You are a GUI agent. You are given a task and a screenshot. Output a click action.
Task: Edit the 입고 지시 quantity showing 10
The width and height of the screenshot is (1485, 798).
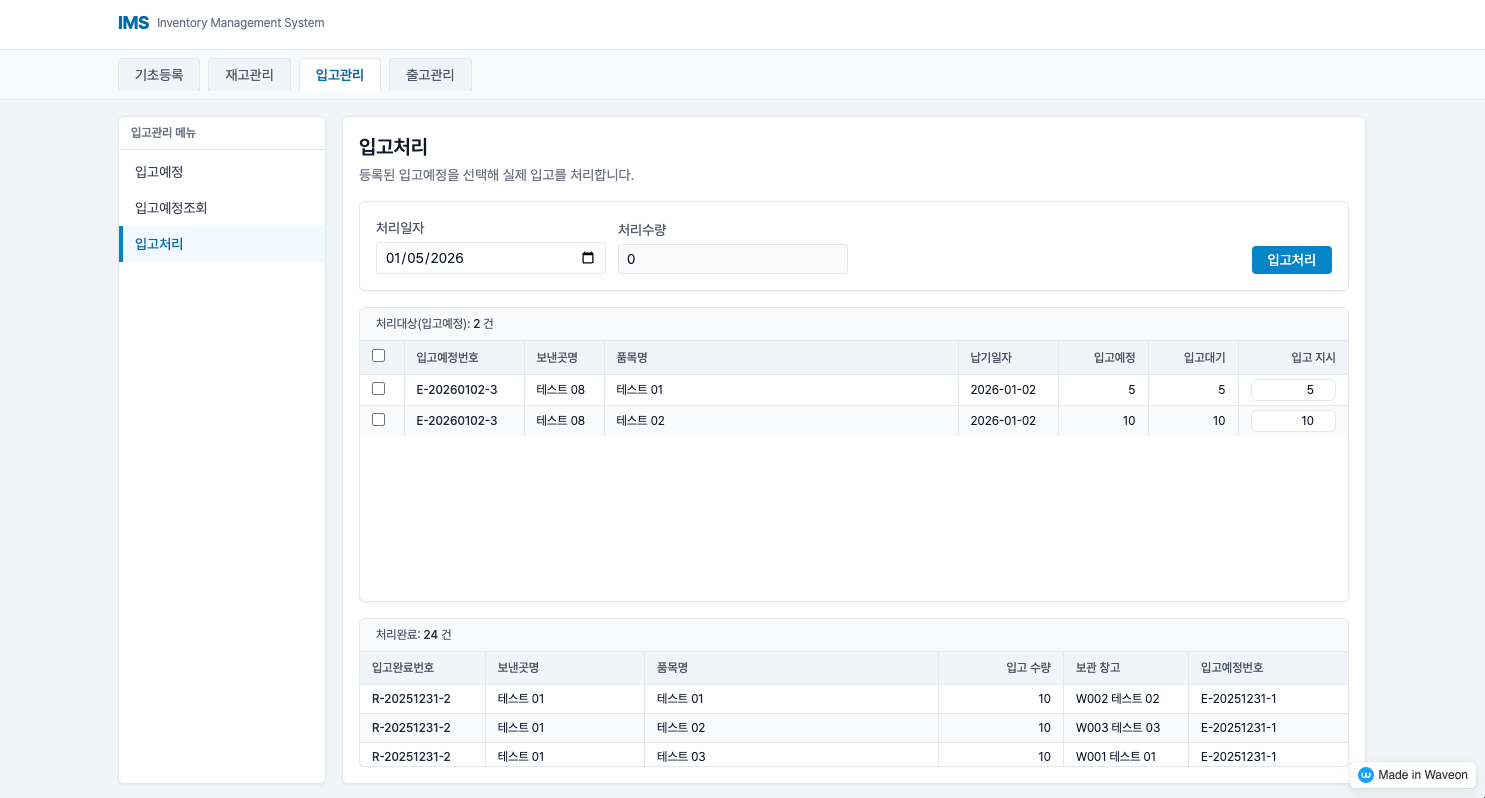coord(1292,421)
